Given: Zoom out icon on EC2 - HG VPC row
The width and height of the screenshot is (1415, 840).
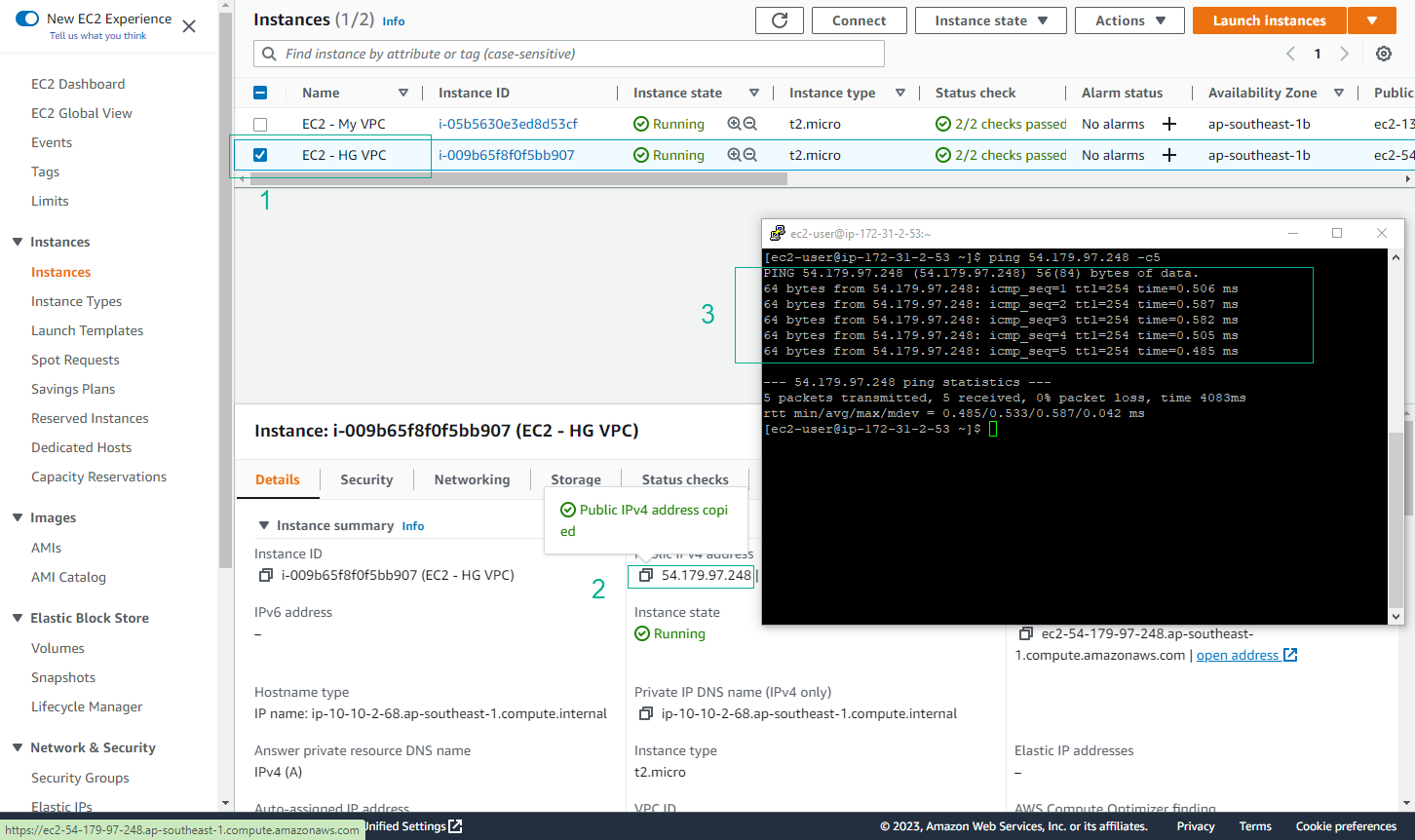Looking at the screenshot, I should [749, 155].
